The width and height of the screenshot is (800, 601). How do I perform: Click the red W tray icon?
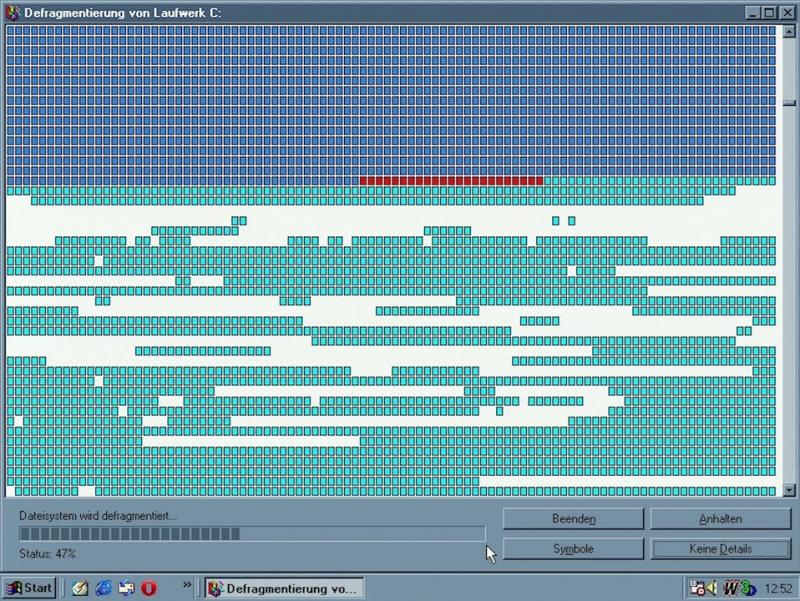731,588
